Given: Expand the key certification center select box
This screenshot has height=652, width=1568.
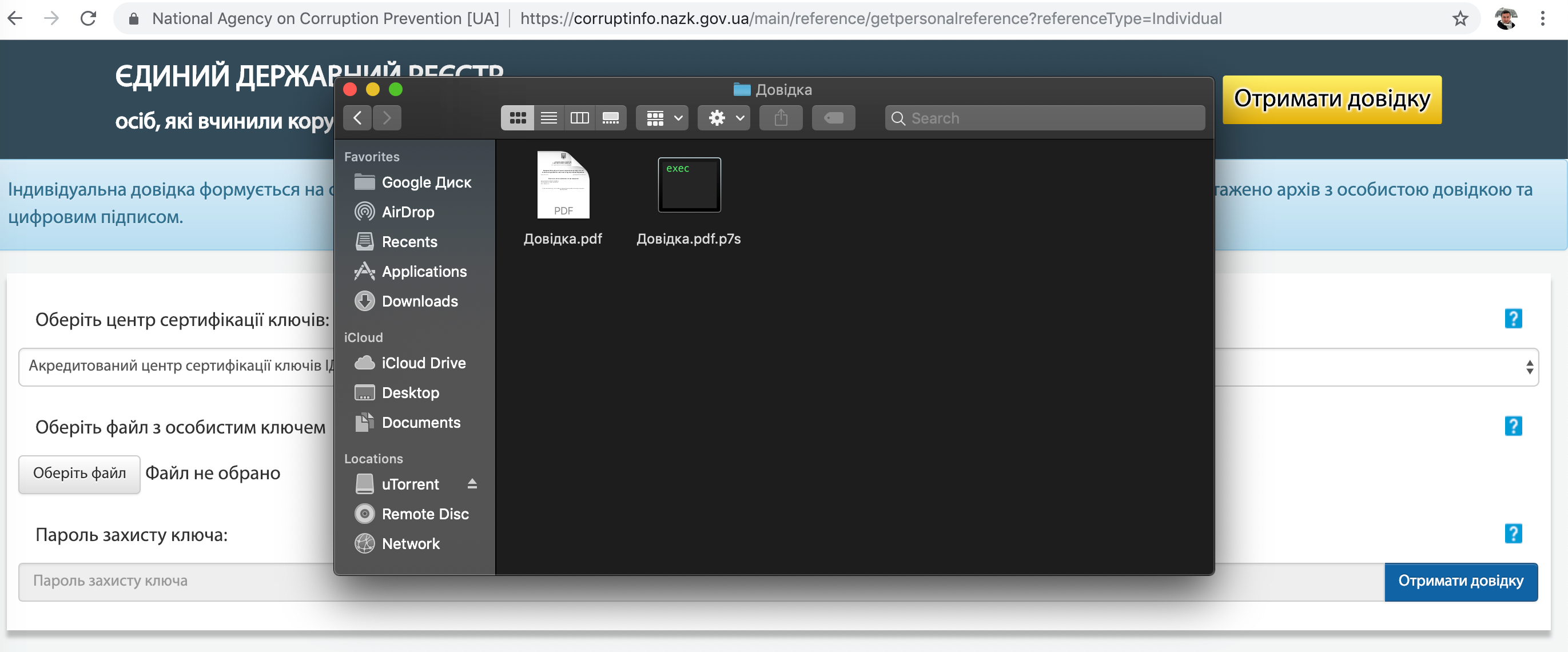Looking at the screenshot, I should click(x=1528, y=367).
